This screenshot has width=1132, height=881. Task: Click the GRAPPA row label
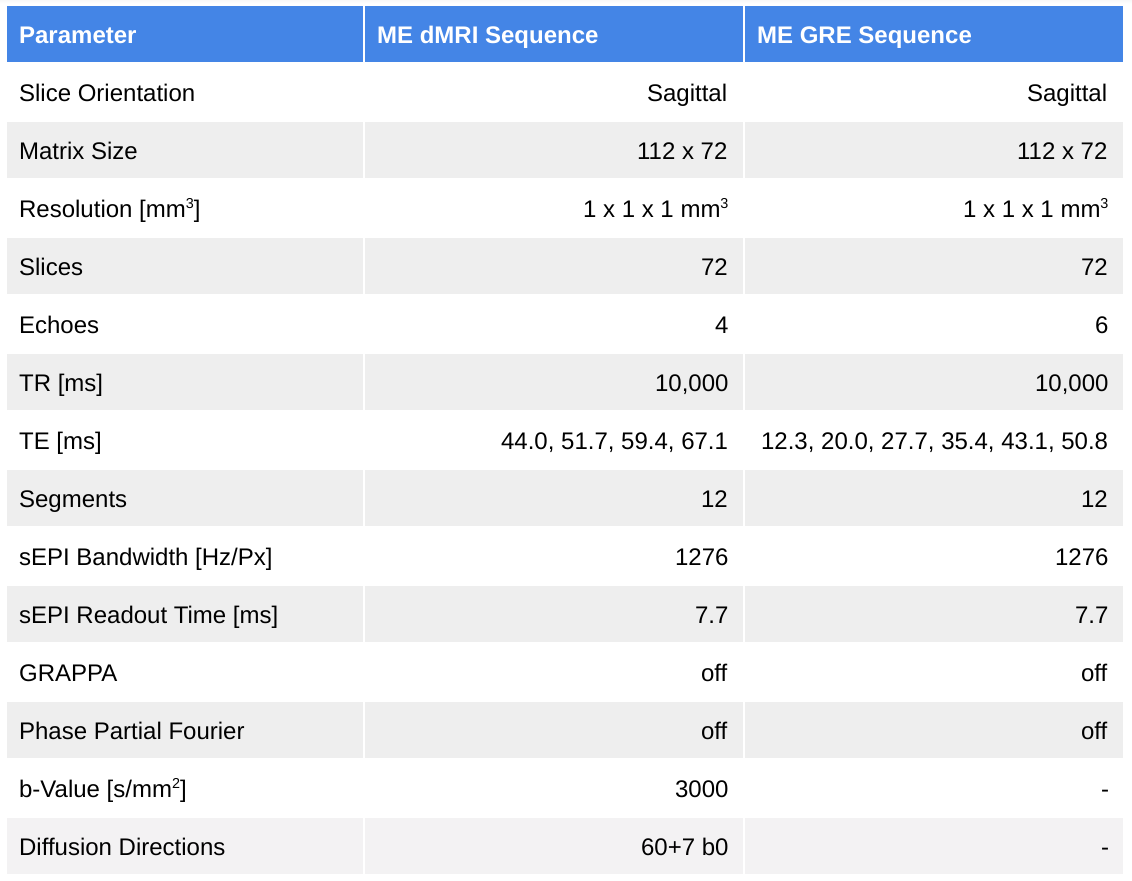point(68,673)
